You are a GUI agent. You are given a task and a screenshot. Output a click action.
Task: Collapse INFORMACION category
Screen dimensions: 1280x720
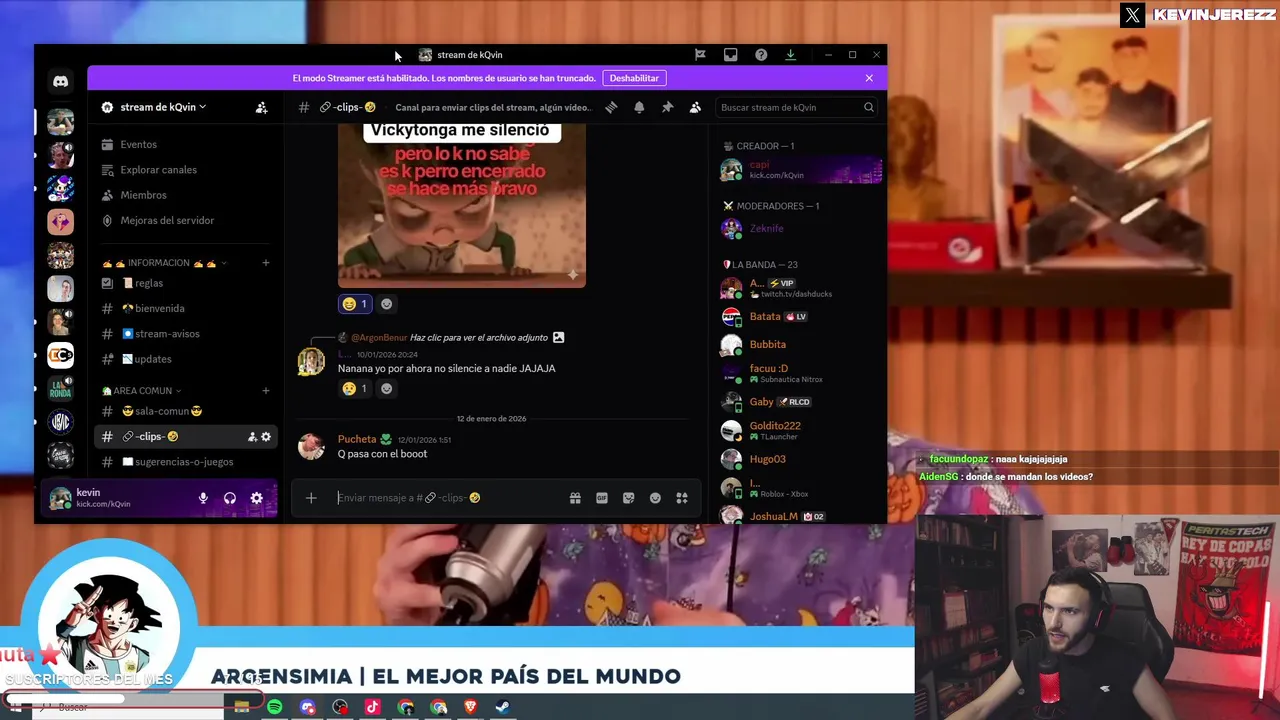165,263
